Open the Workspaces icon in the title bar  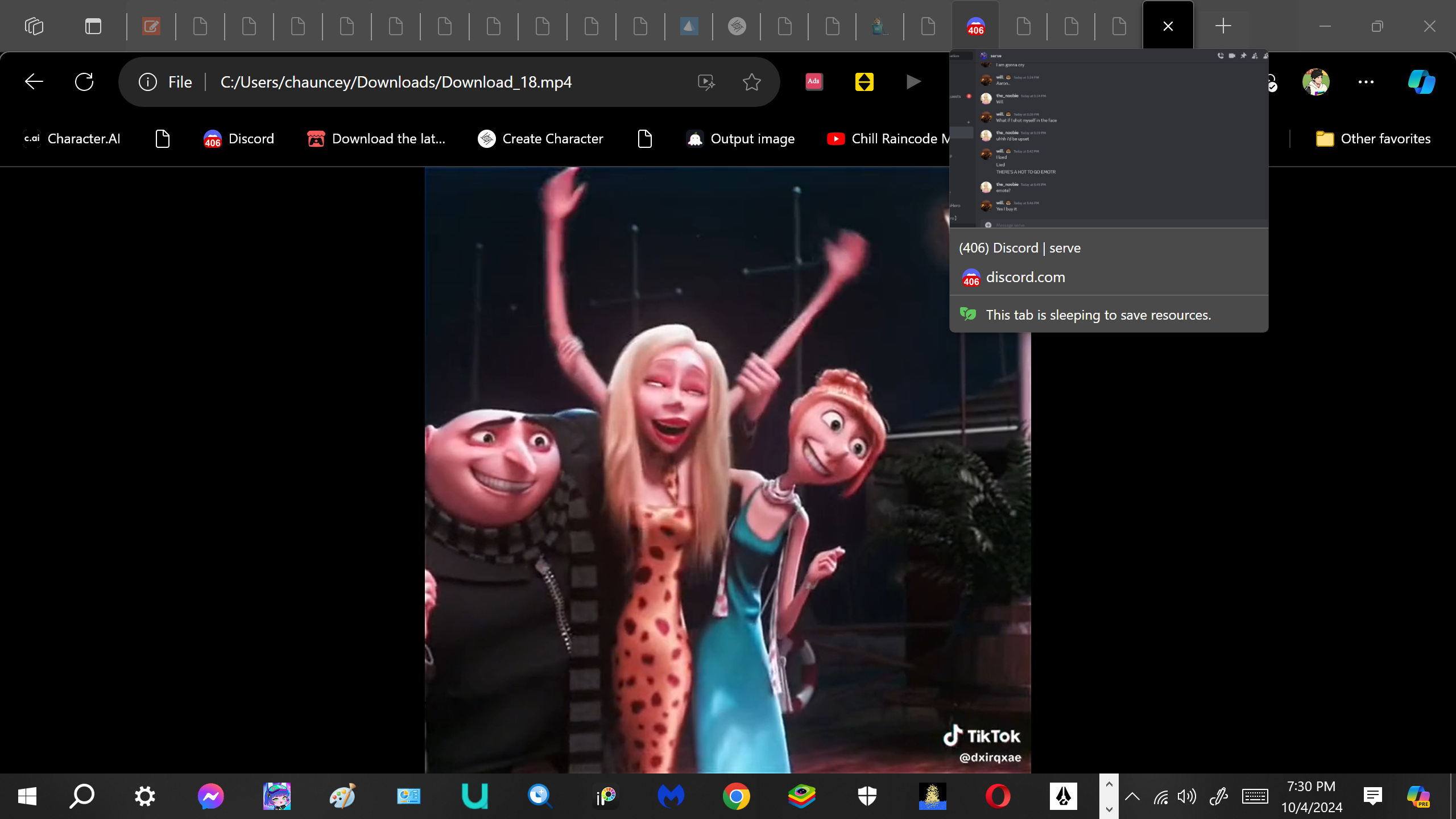coord(34,26)
